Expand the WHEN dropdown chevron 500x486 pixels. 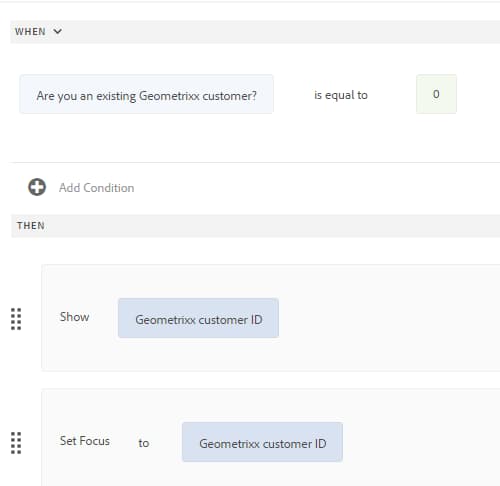click(57, 31)
